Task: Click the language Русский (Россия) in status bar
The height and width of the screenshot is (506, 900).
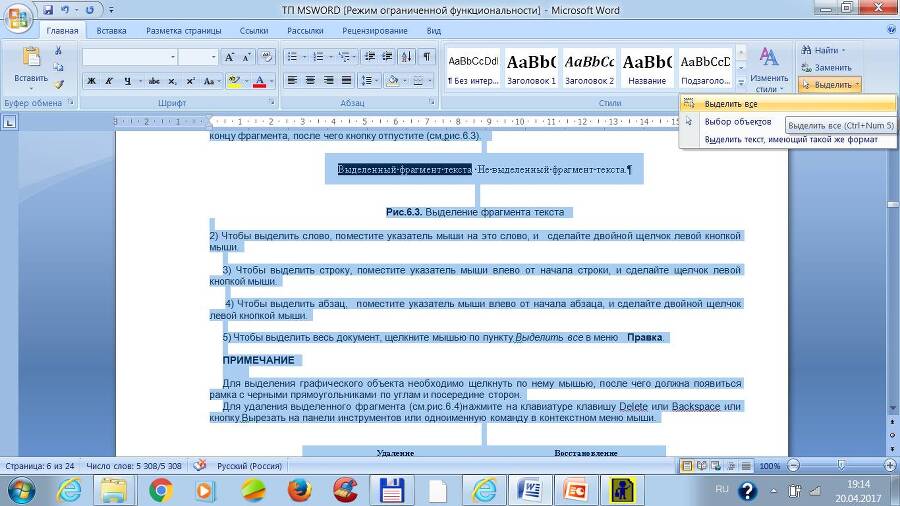Action: click(x=249, y=466)
